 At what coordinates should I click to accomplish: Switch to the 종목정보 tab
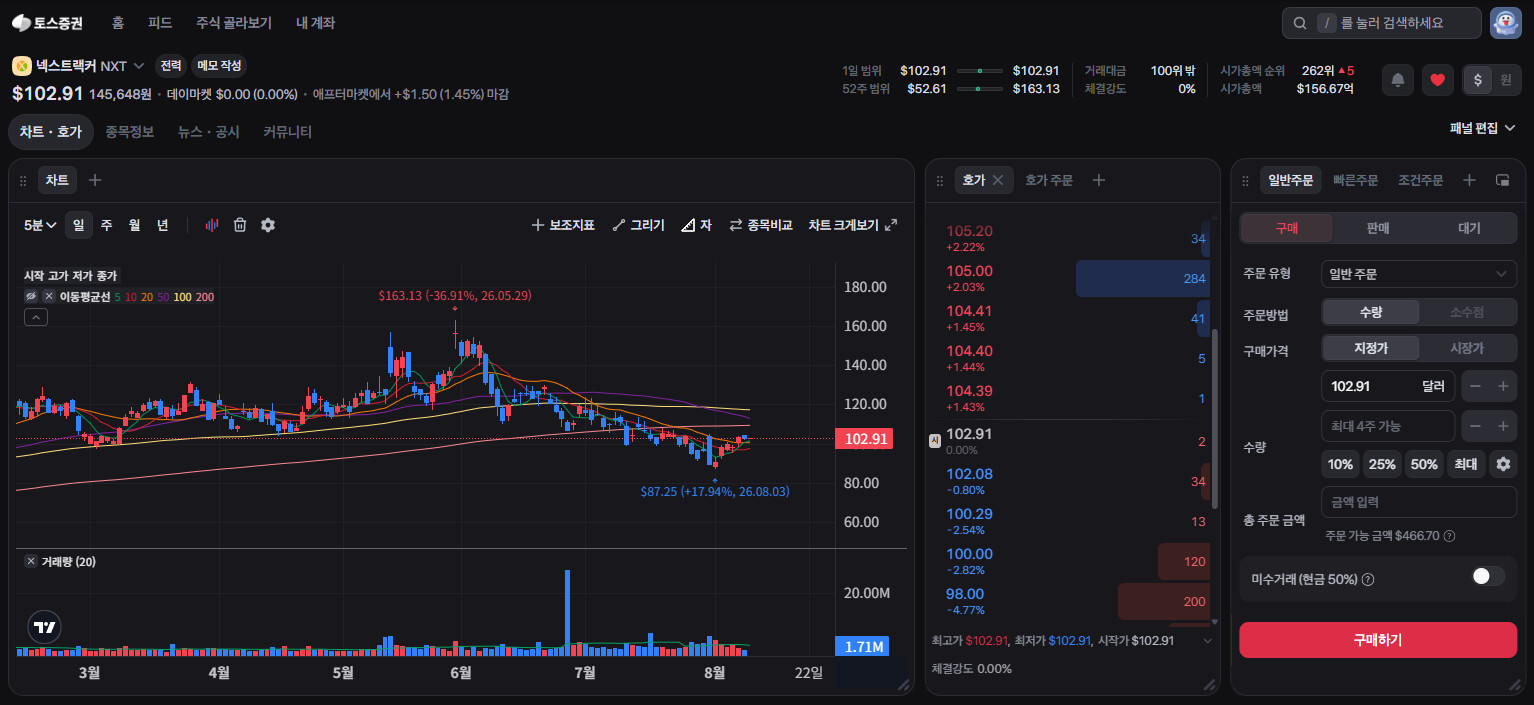click(x=130, y=131)
